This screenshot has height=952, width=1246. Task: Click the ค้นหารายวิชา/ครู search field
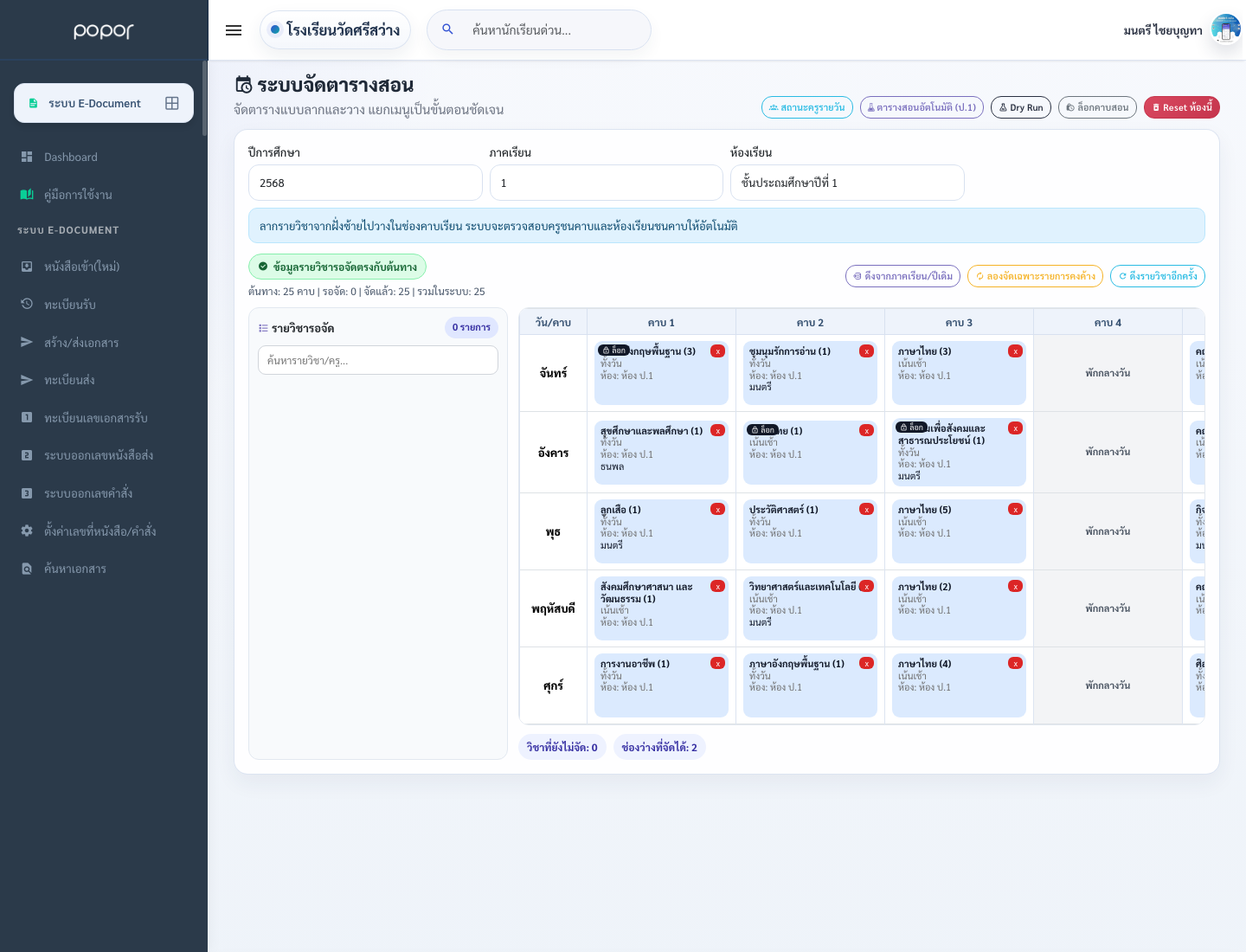coord(378,360)
